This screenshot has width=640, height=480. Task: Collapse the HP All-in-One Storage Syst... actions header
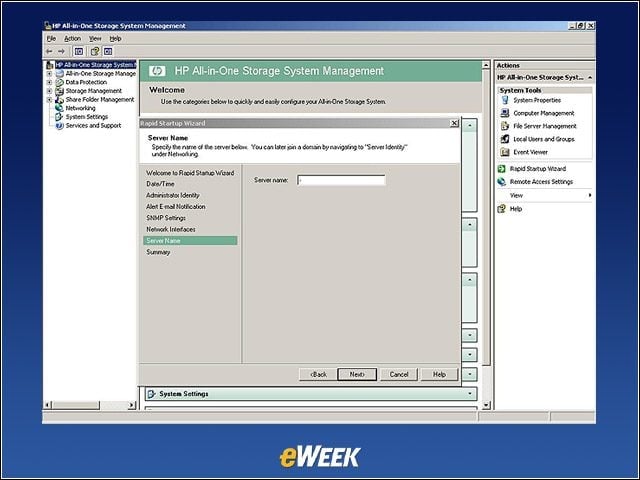pyautogui.click(x=590, y=78)
